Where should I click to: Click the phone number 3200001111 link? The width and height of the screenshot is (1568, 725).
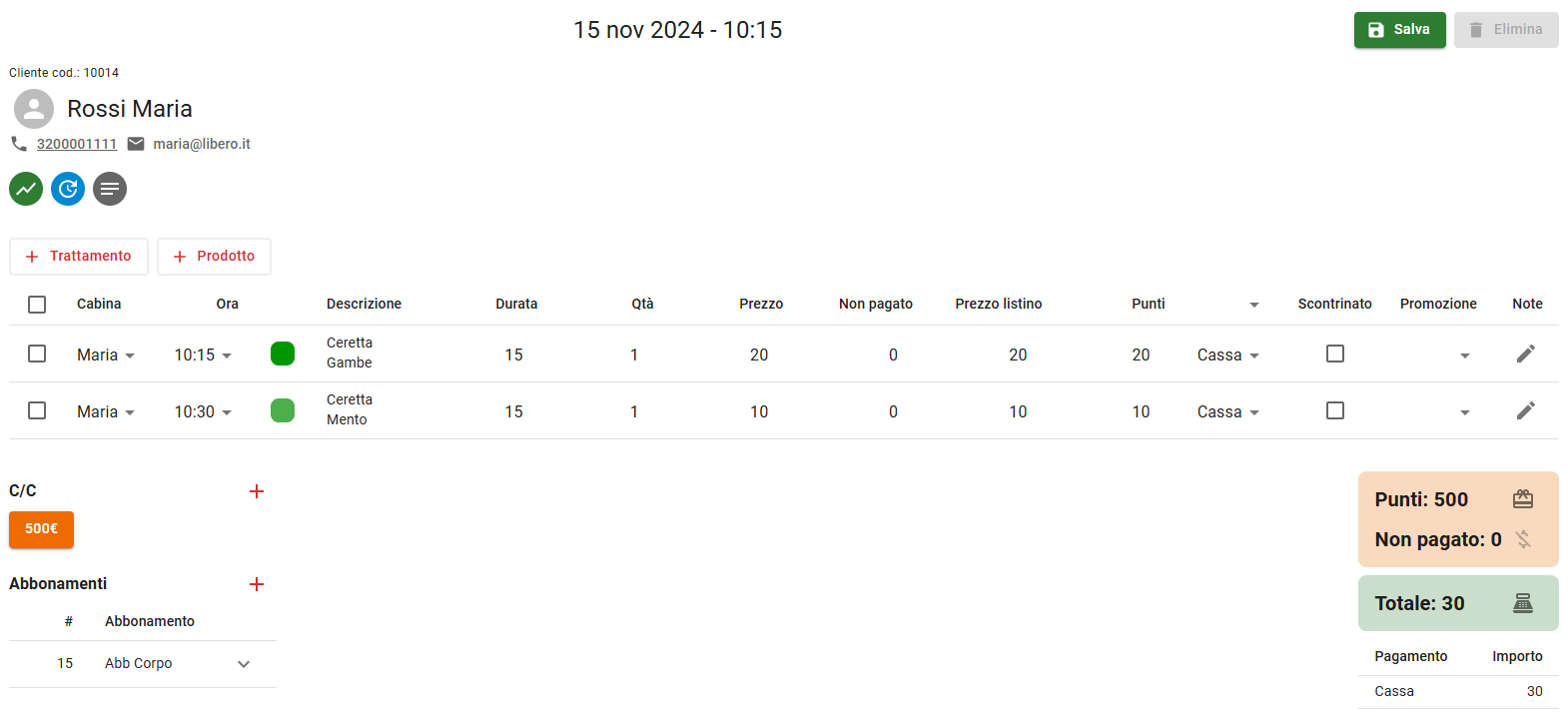point(77,144)
